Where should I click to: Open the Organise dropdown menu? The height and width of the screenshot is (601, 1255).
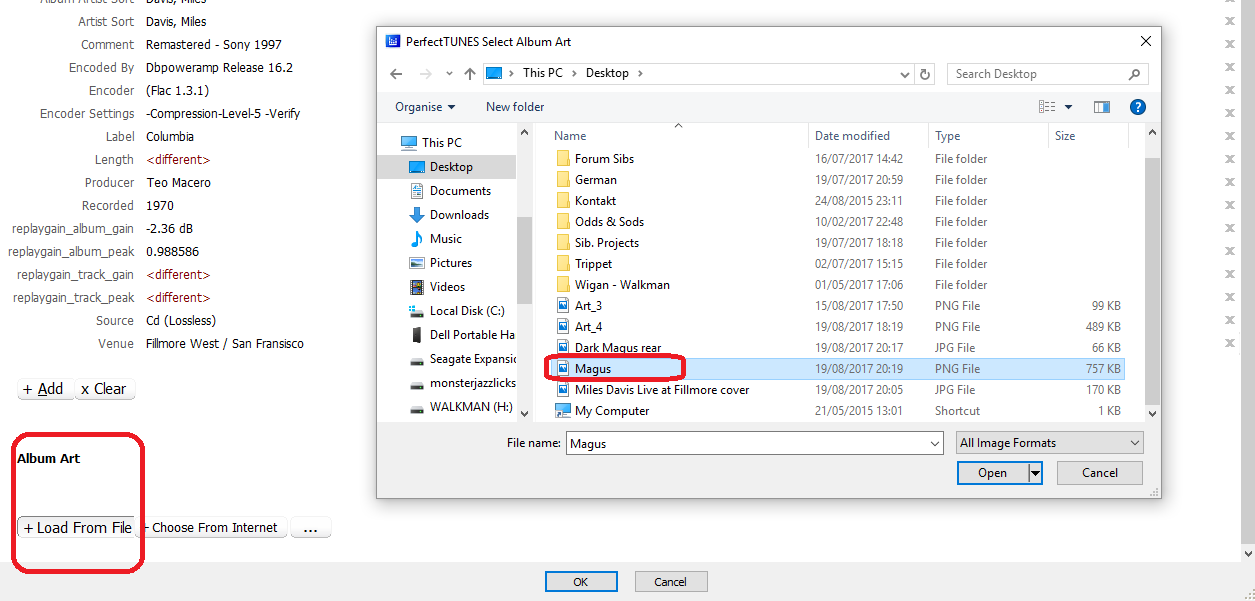(x=425, y=107)
